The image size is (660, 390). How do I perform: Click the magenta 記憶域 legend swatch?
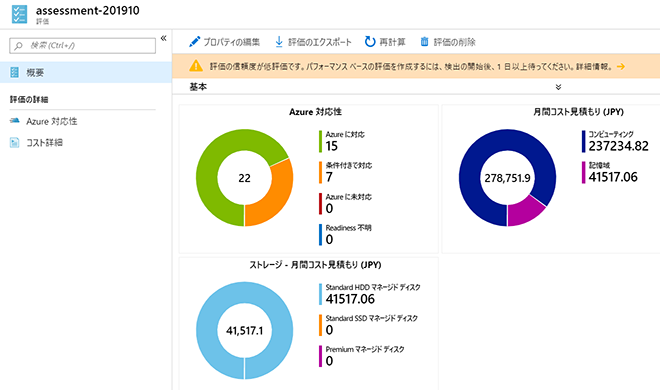tap(583, 172)
